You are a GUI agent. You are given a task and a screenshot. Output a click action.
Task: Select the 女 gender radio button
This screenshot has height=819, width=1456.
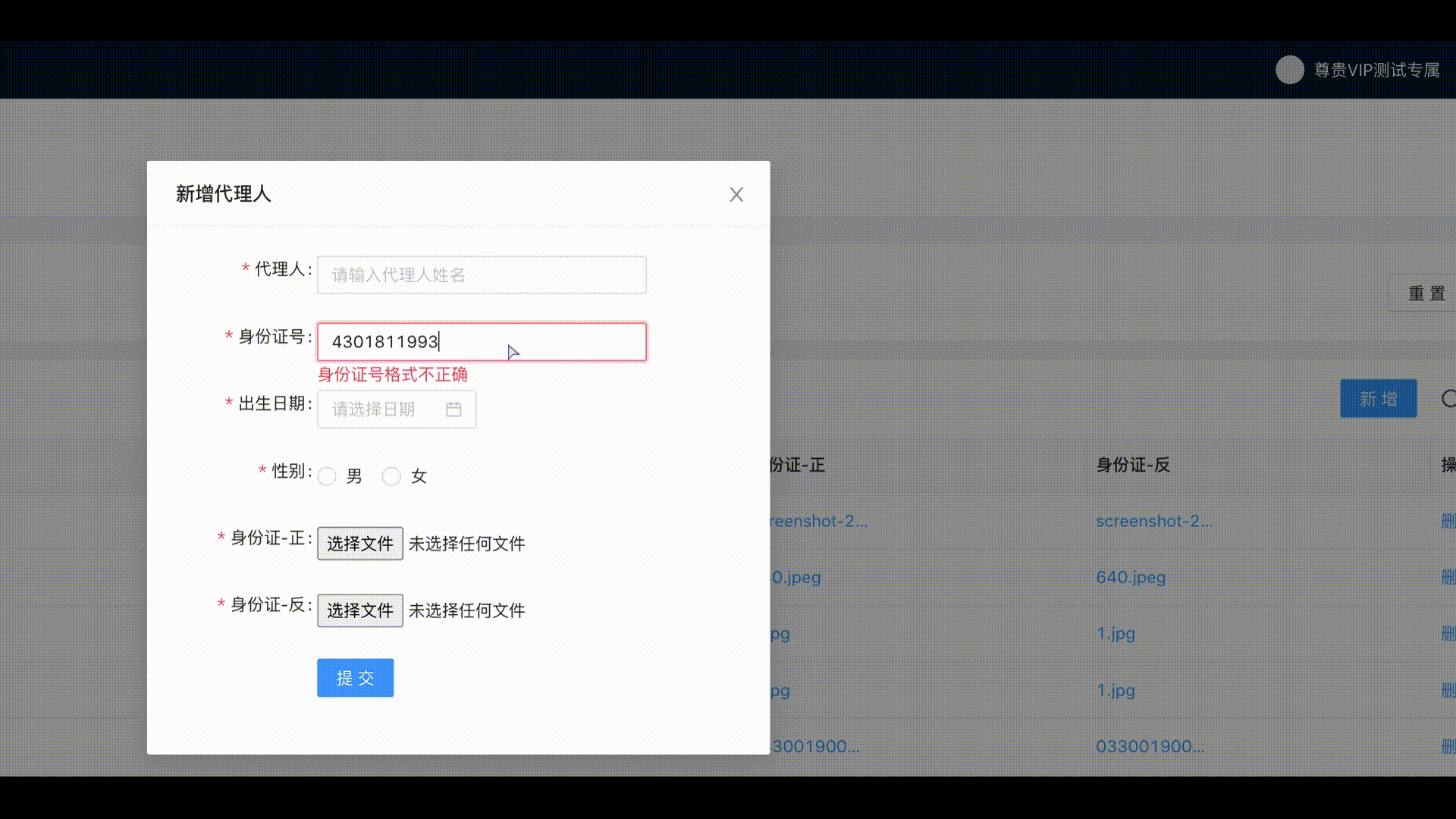[391, 476]
